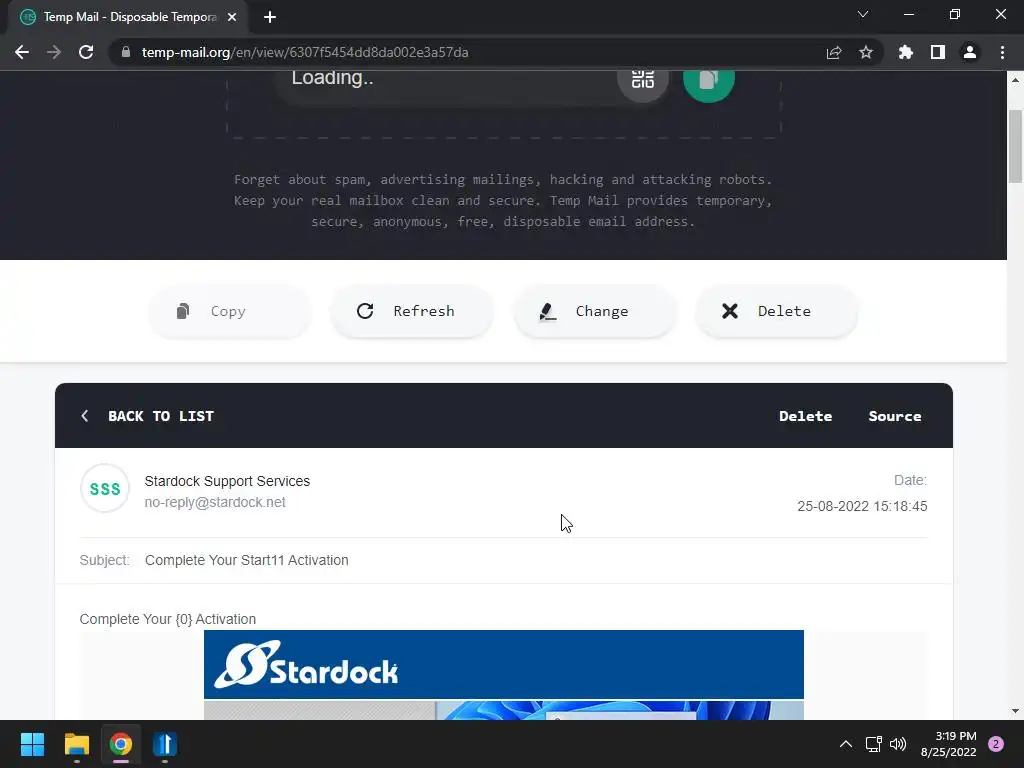
Task: Open the Windows Start menu
Action: tap(32, 744)
